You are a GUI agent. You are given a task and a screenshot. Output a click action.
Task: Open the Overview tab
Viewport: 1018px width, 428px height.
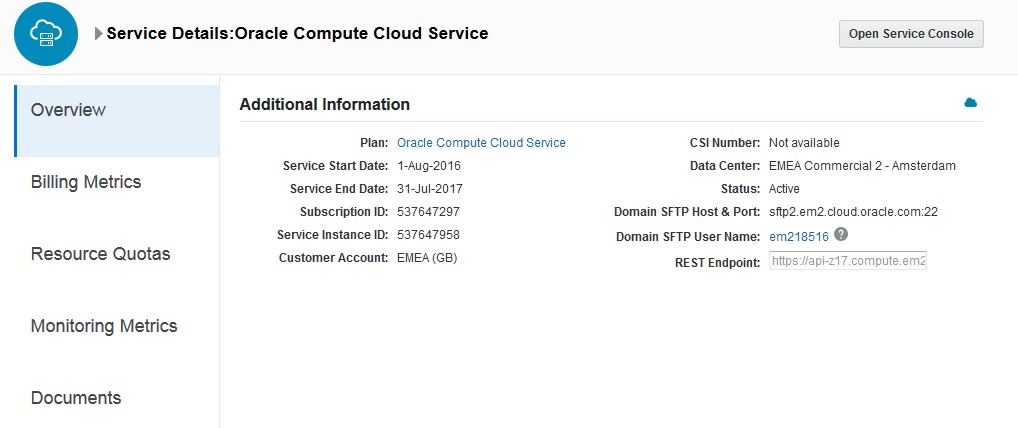click(x=117, y=121)
